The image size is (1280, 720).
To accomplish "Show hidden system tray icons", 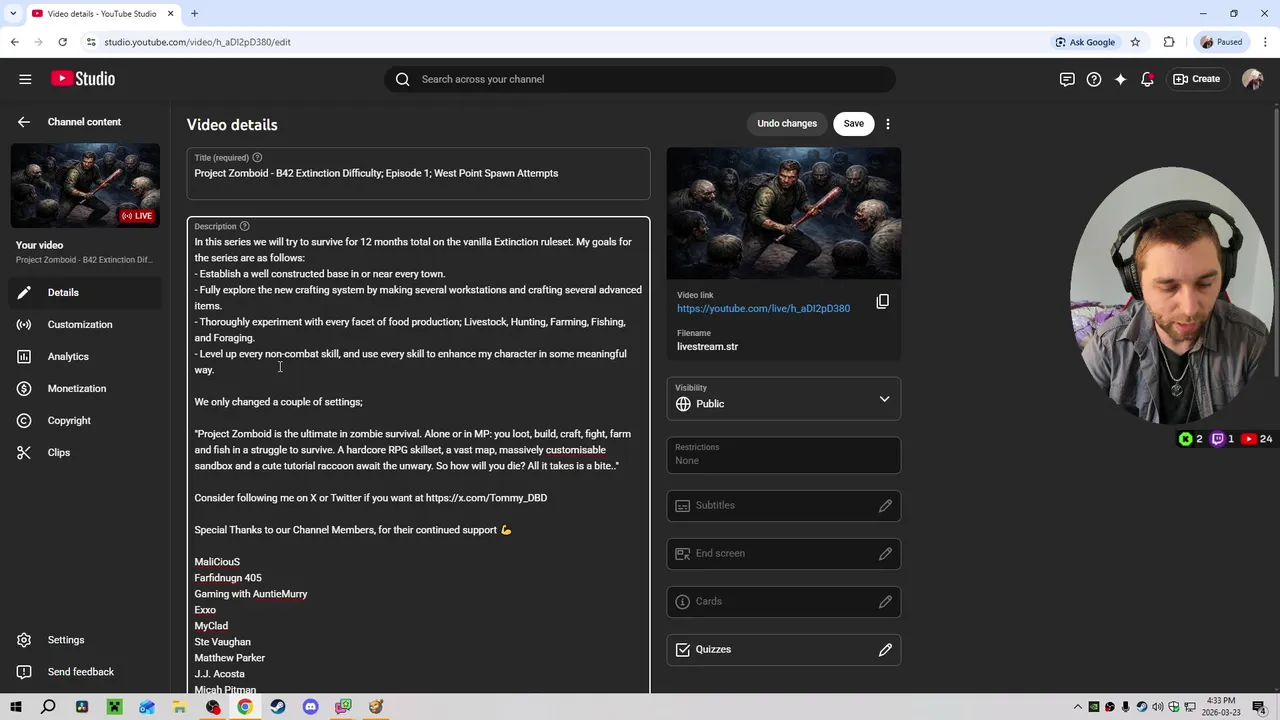I will (1078, 707).
